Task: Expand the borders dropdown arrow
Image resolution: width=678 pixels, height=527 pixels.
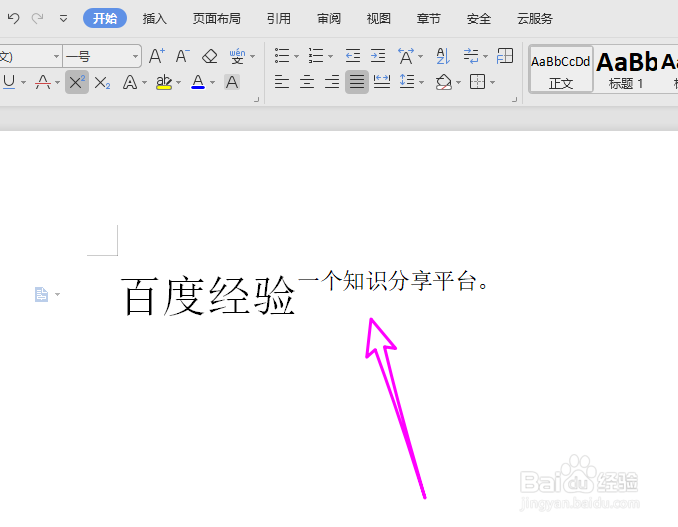Action: click(x=493, y=82)
